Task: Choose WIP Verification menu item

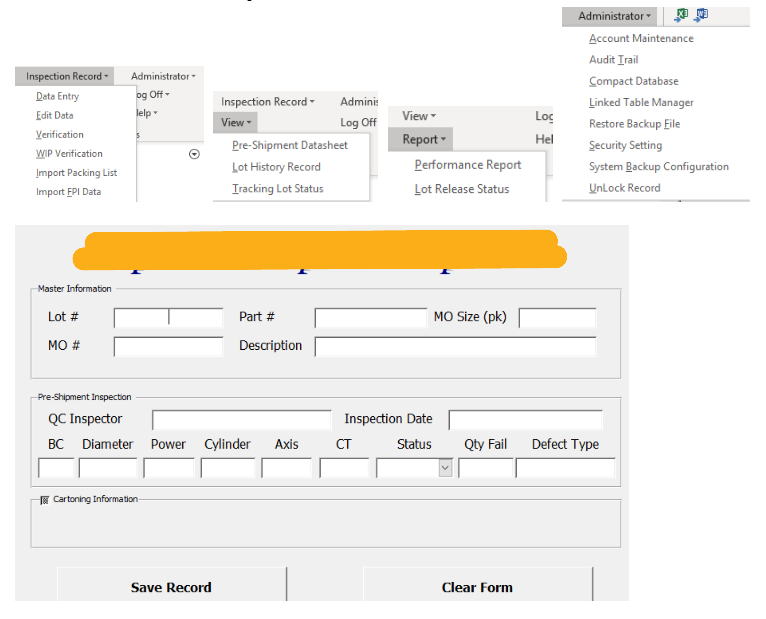Action: click(69, 153)
